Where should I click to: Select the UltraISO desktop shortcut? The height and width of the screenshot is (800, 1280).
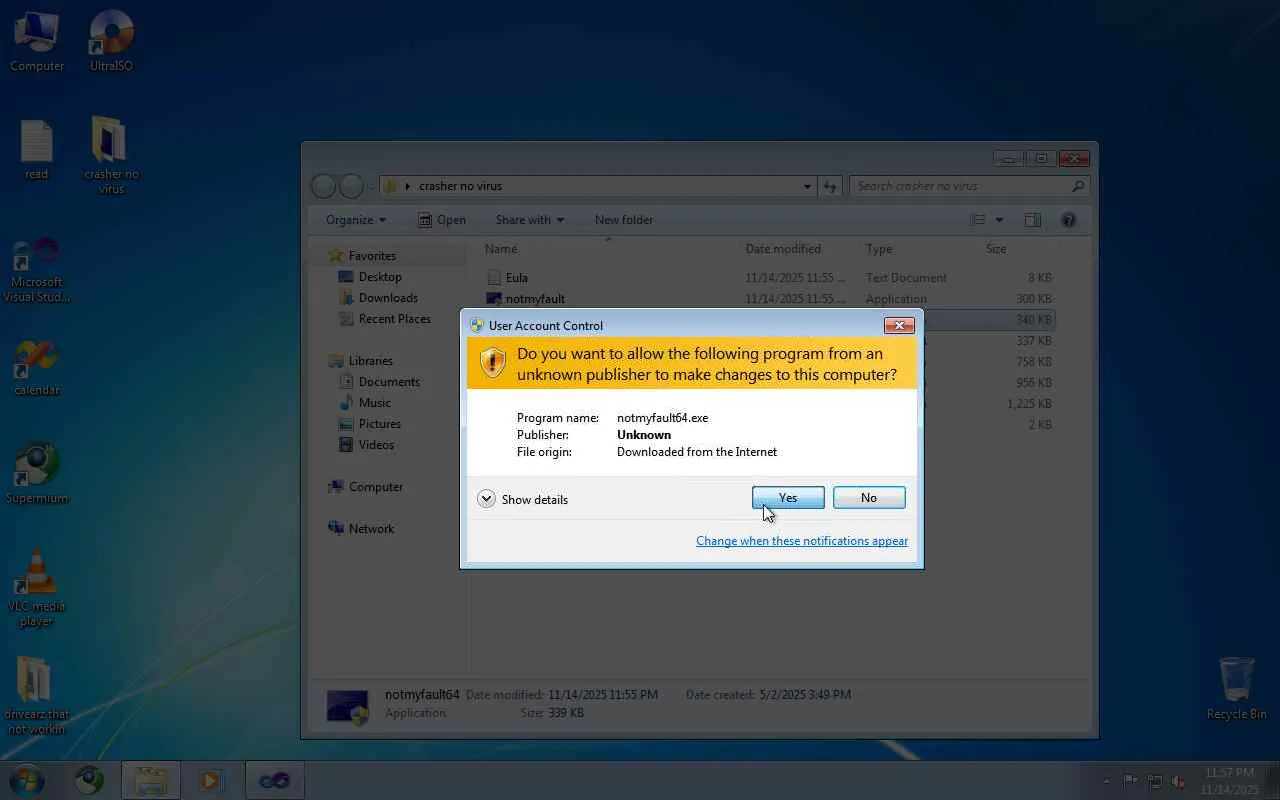pos(111,42)
